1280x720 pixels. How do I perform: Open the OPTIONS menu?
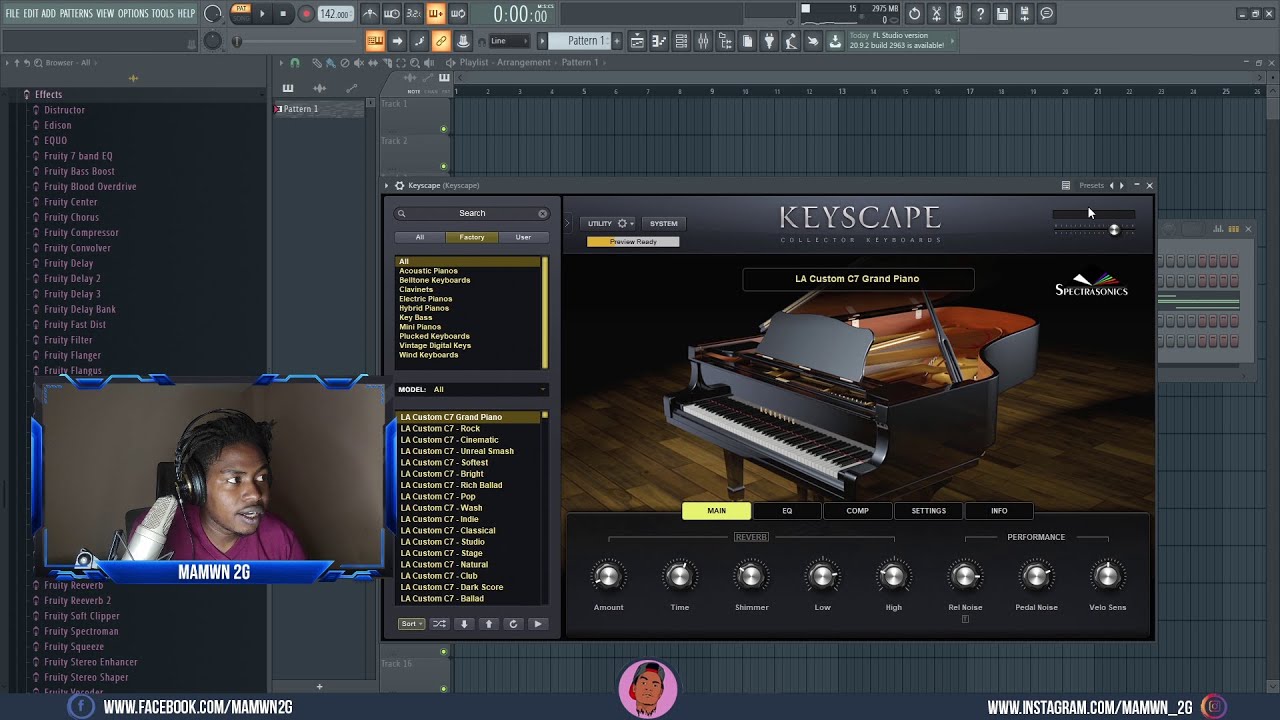point(133,14)
